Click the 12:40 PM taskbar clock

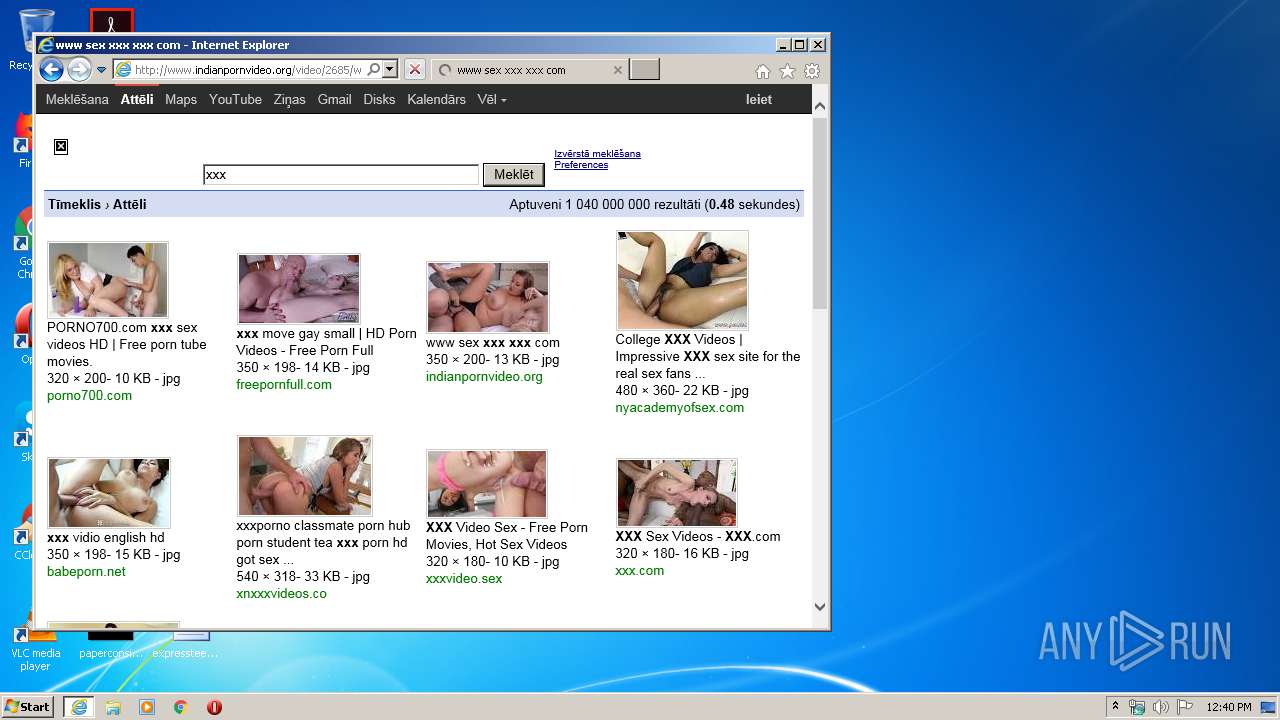coord(1228,707)
